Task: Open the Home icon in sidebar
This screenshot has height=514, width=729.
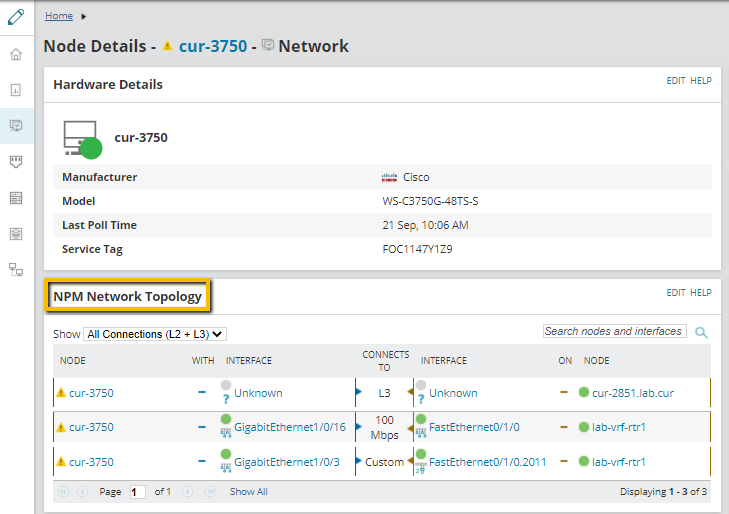Action: (16, 54)
